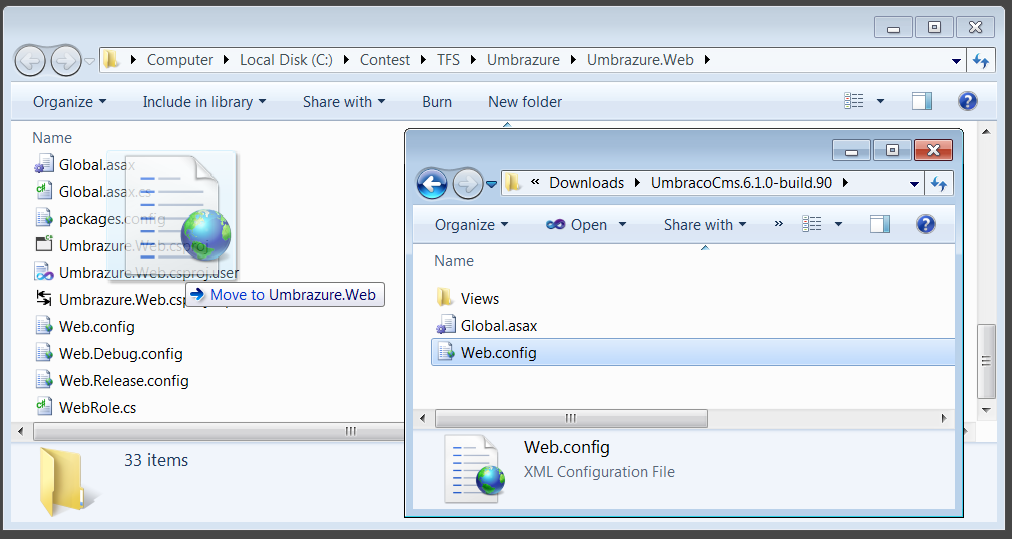Select the Umbrazure.Web.csproj.vspscc file icon
Image resolution: width=1012 pixels, height=539 pixels.
pyautogui.click(x=43, y=299)
